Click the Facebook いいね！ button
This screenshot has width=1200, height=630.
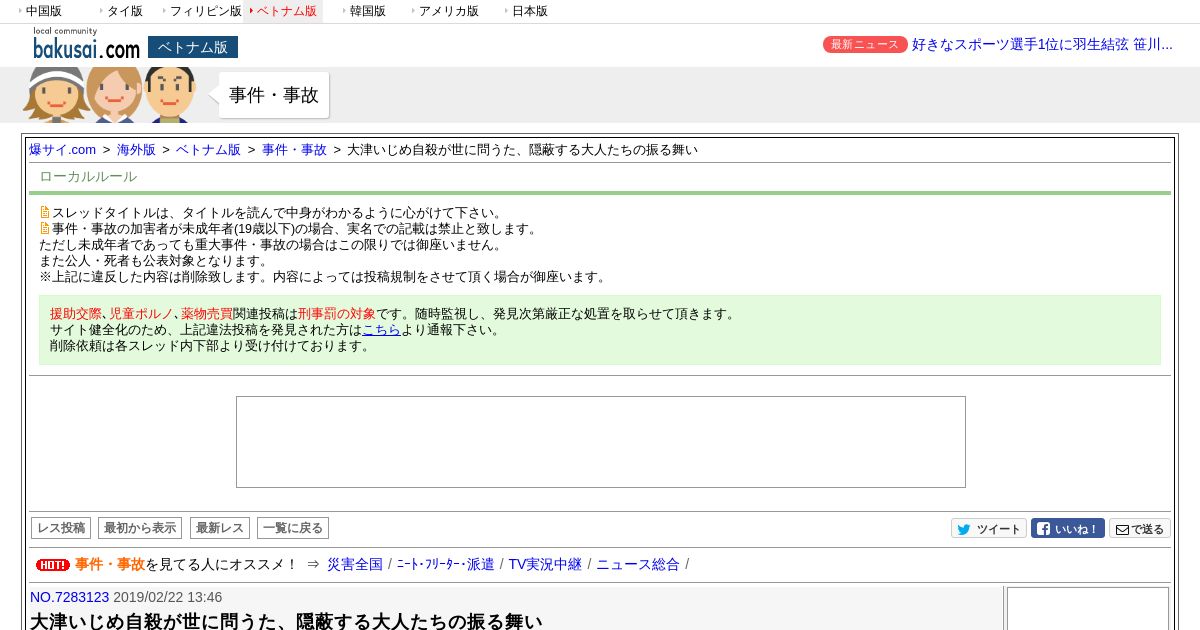point(1068,529)
